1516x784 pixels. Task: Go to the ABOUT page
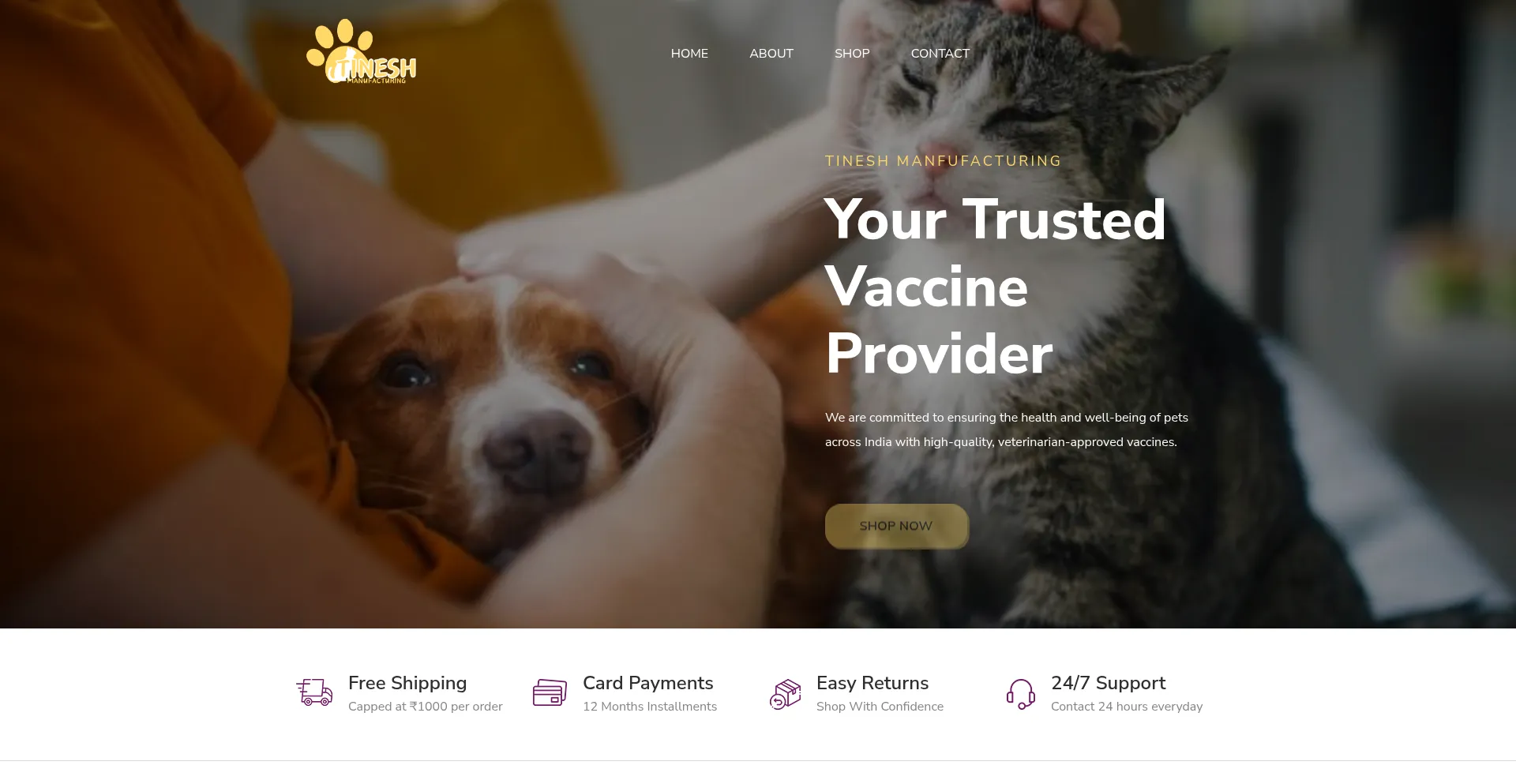coord(771,54)
